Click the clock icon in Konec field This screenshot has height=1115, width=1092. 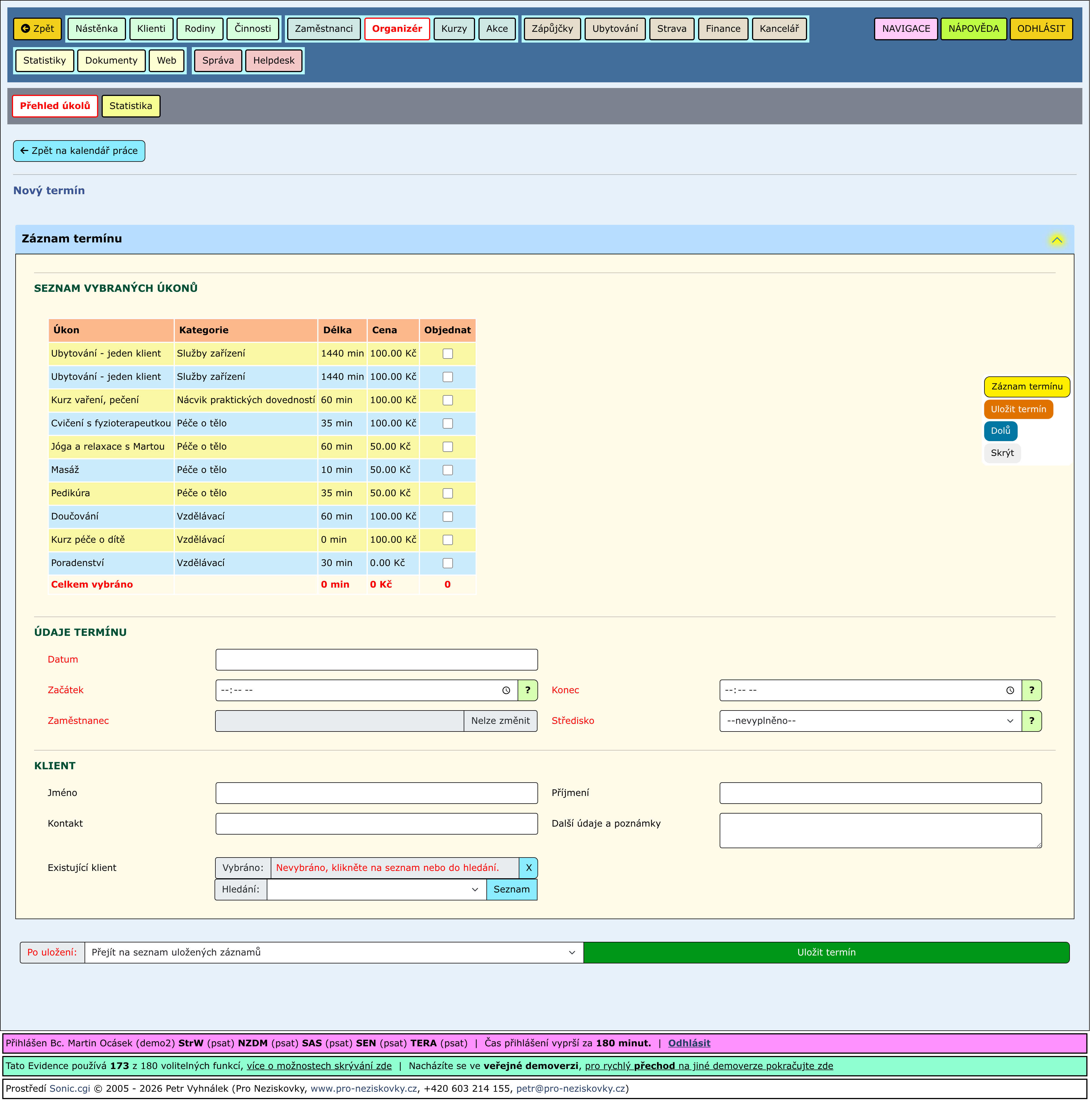pos(1010,691)
